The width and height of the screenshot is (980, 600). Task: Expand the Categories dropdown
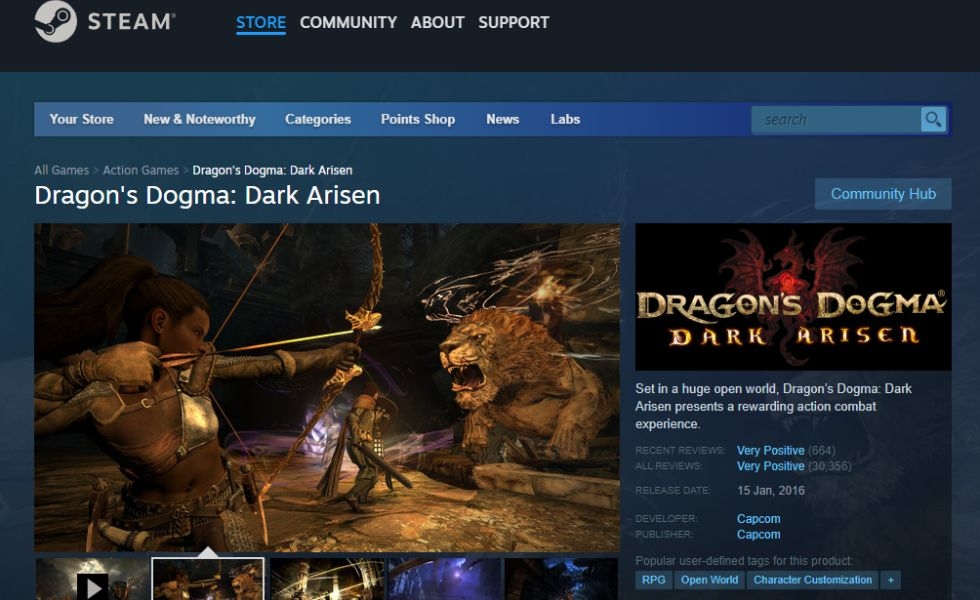(x=317, y=119)
